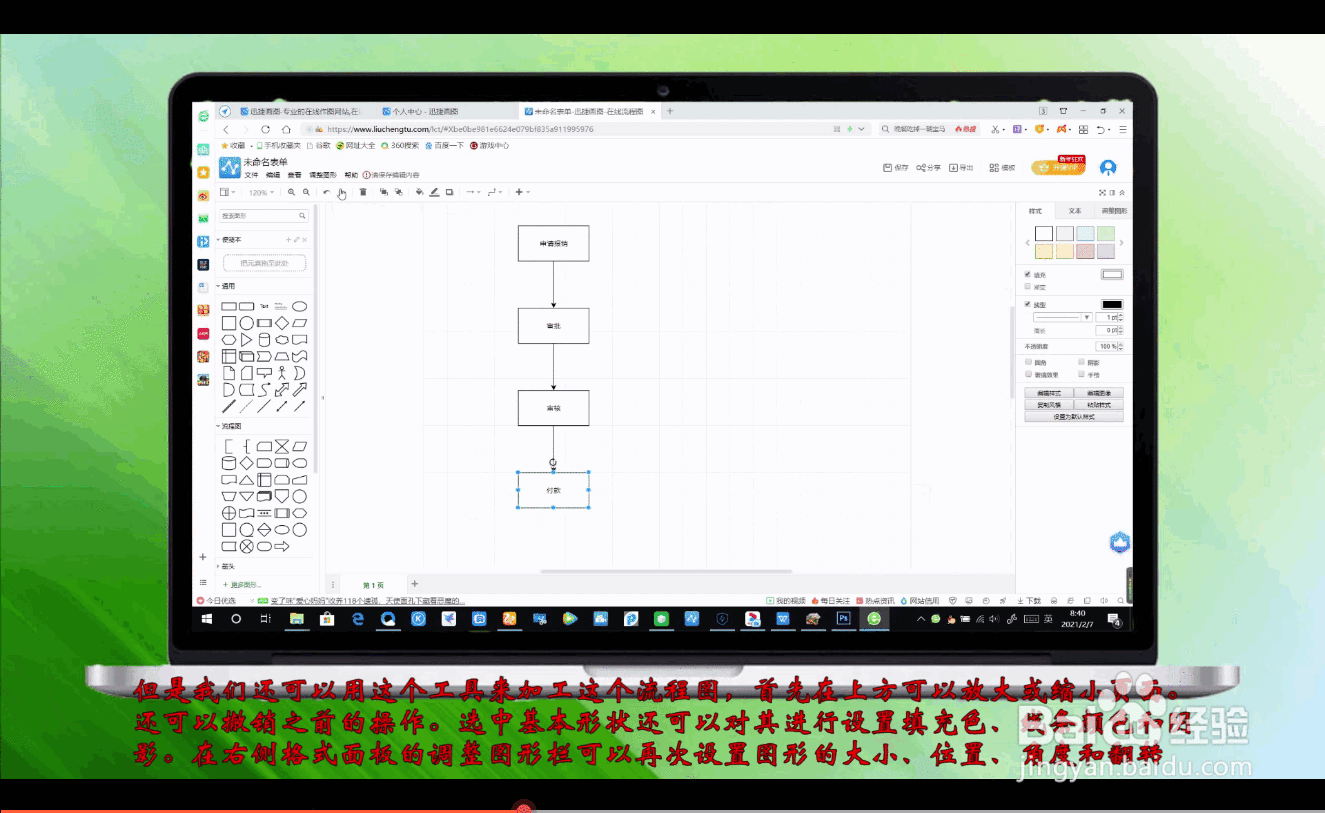Collapse the editor header with chevron icon

(1122, 192)
